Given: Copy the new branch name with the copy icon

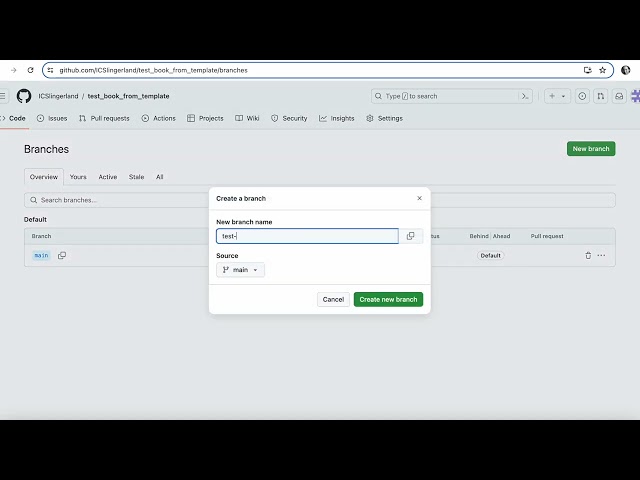Looking at the screenshot, I should (x=410, y=236).
